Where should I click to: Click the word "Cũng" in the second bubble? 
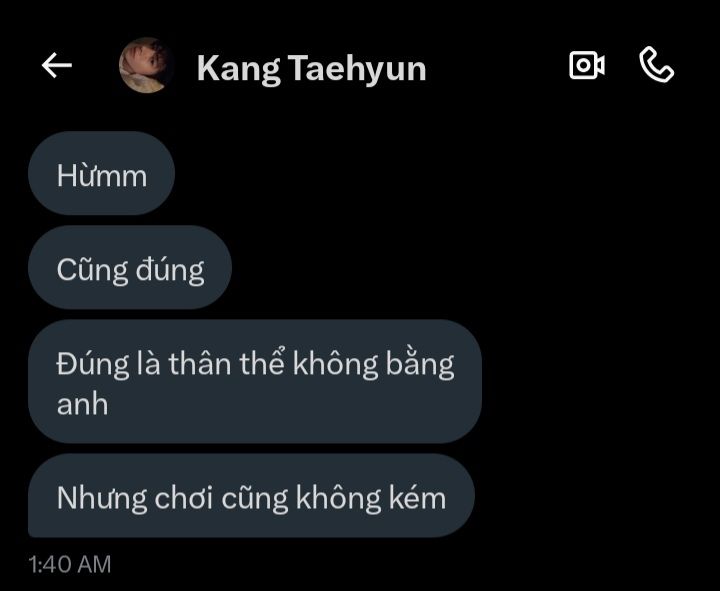tap(92, 270)
